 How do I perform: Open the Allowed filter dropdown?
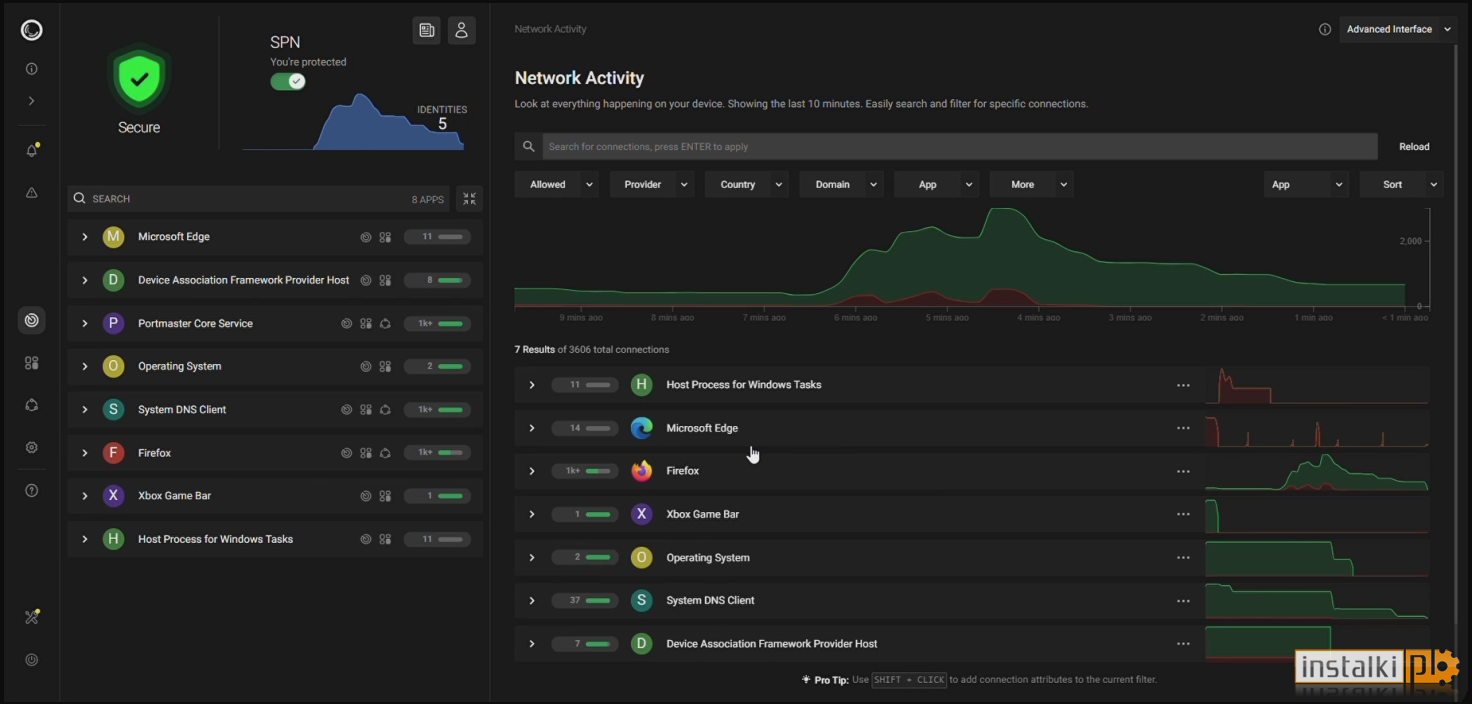(x=557, y=184)
